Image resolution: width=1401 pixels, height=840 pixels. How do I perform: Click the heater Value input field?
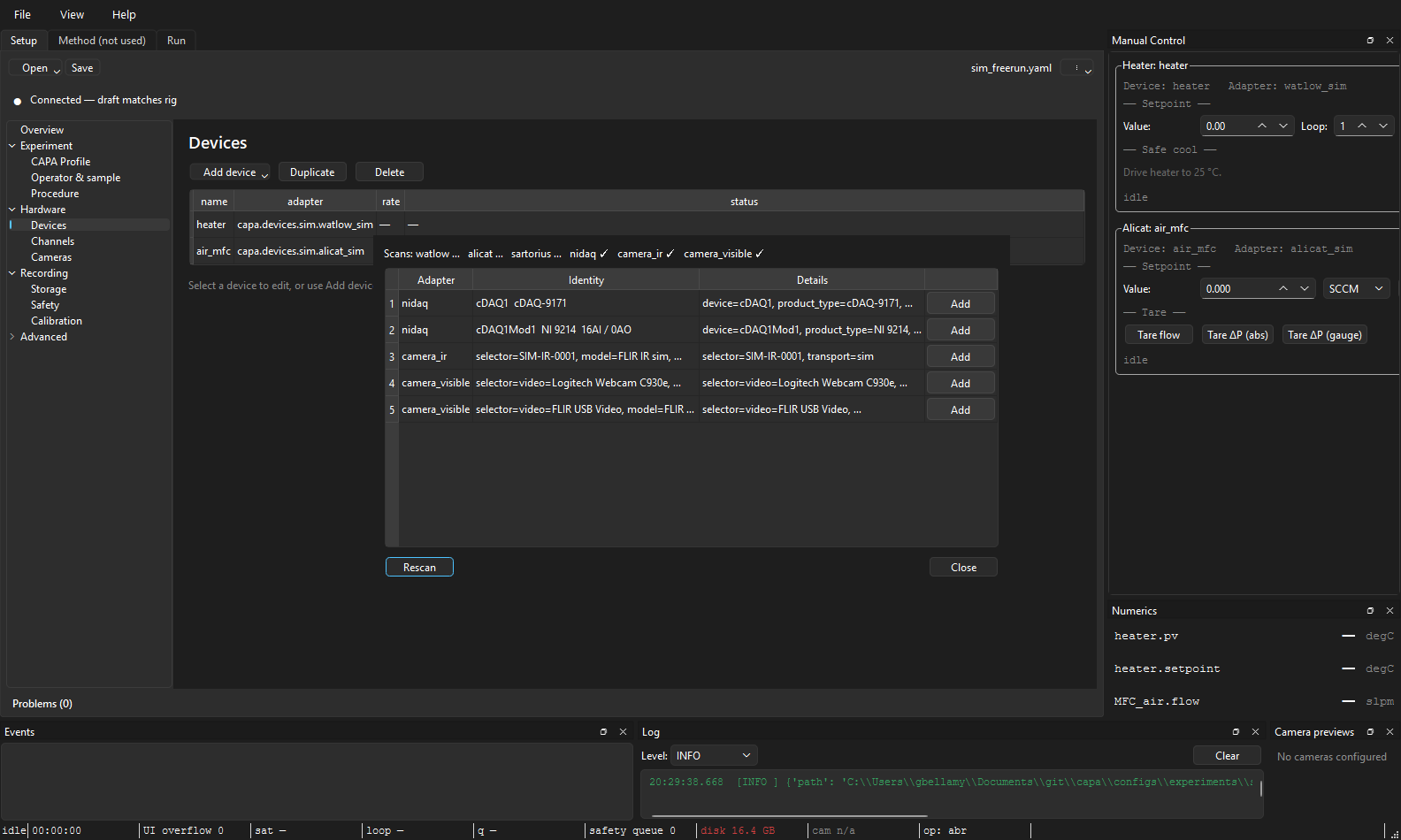point(1227,126)
